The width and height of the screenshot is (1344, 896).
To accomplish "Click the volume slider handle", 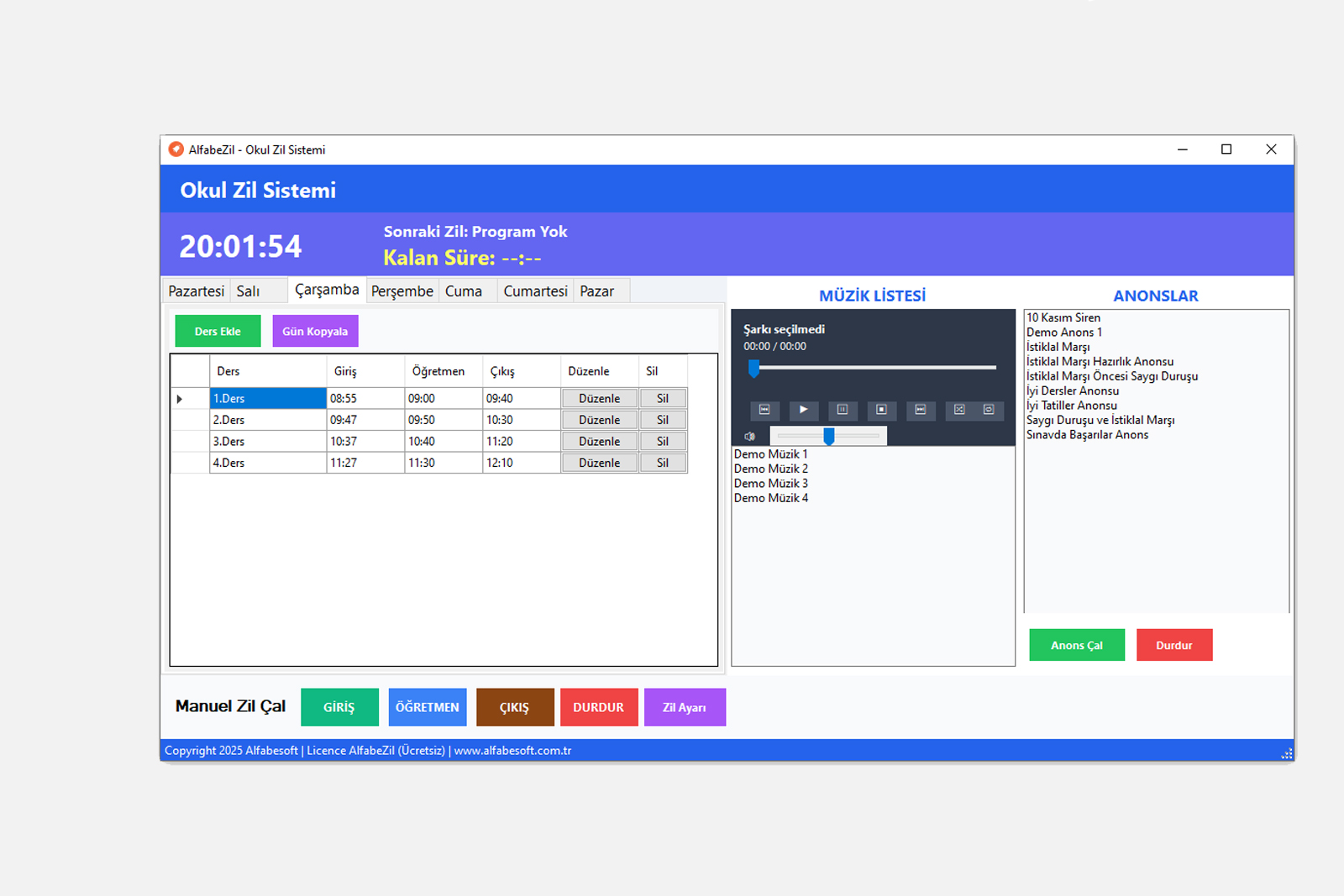I will 829,436.
